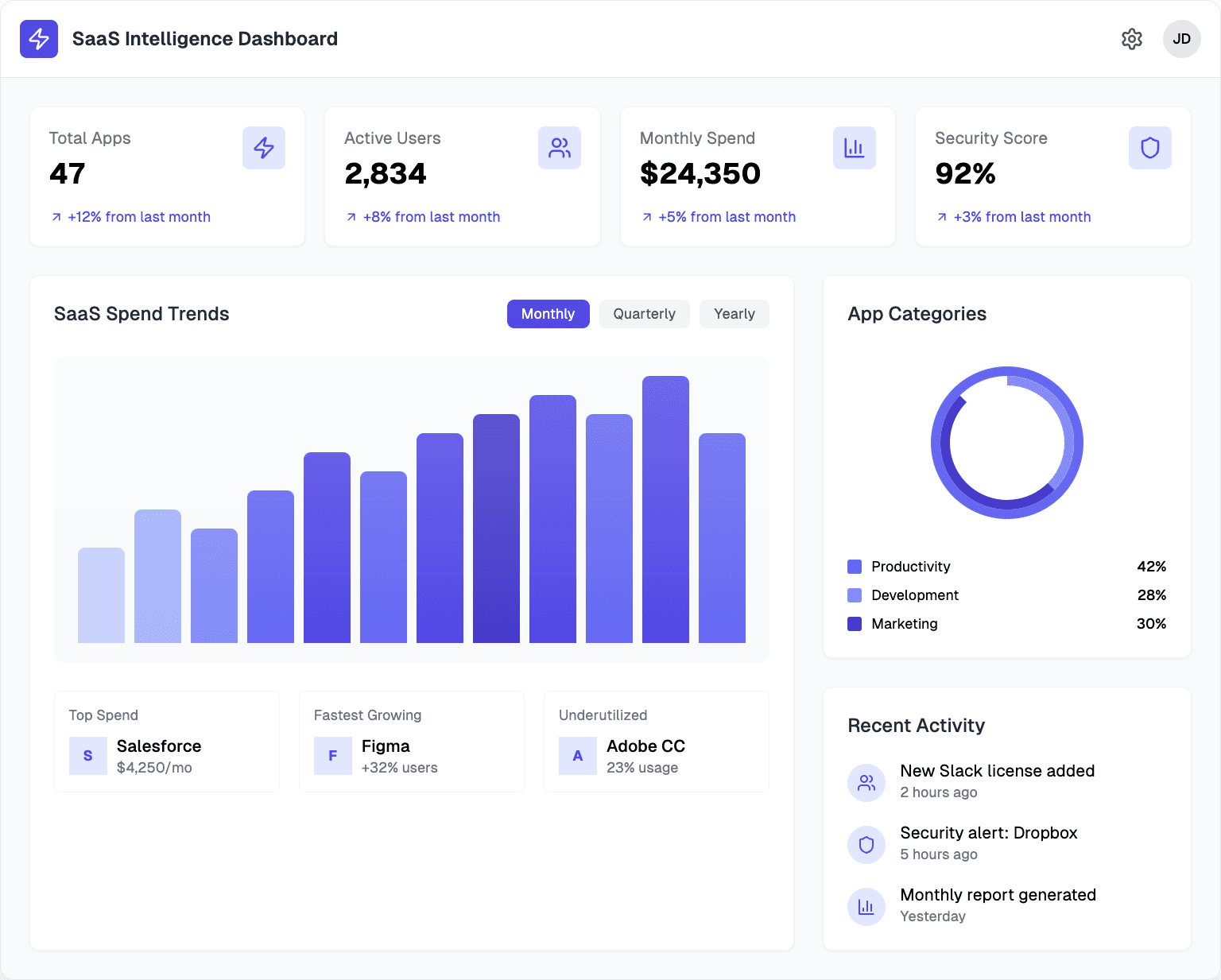Click the Total Apps lightning icon

[263, 148]
